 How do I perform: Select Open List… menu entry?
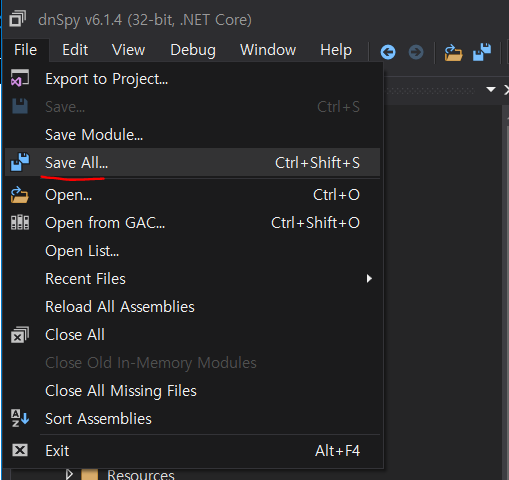[x=192, y=251]
